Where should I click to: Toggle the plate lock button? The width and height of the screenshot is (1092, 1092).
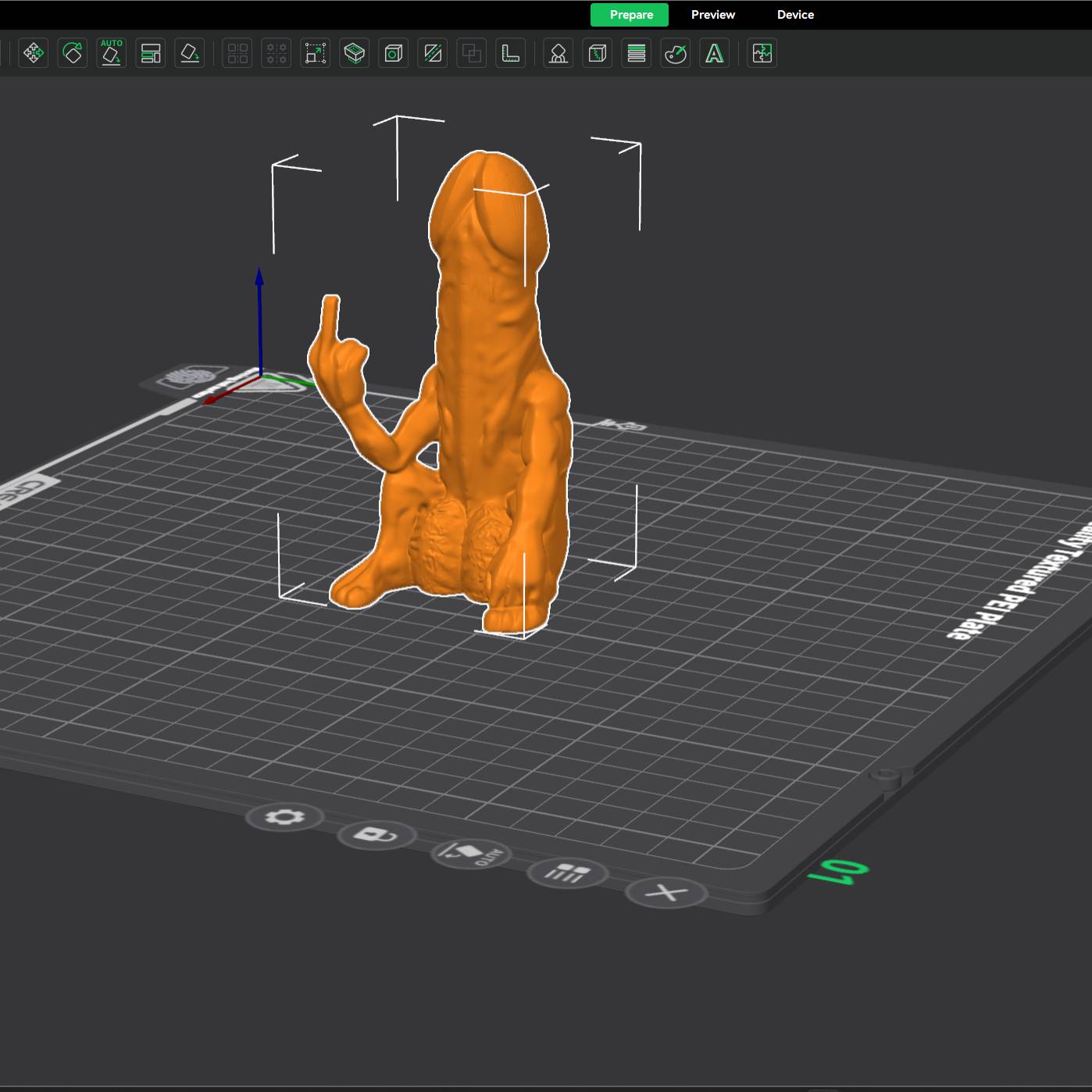376,835
